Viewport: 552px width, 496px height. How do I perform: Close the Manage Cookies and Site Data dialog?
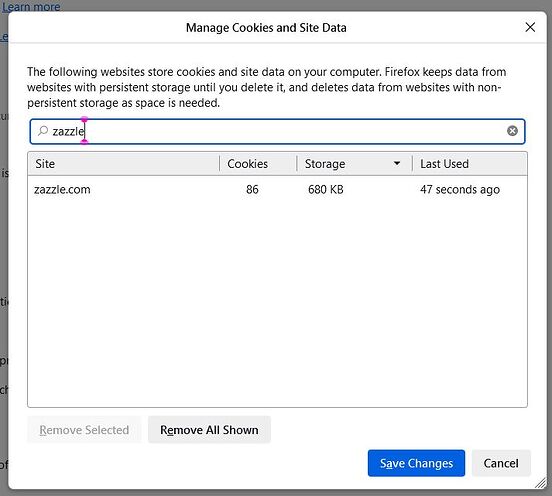click(530, 27)
